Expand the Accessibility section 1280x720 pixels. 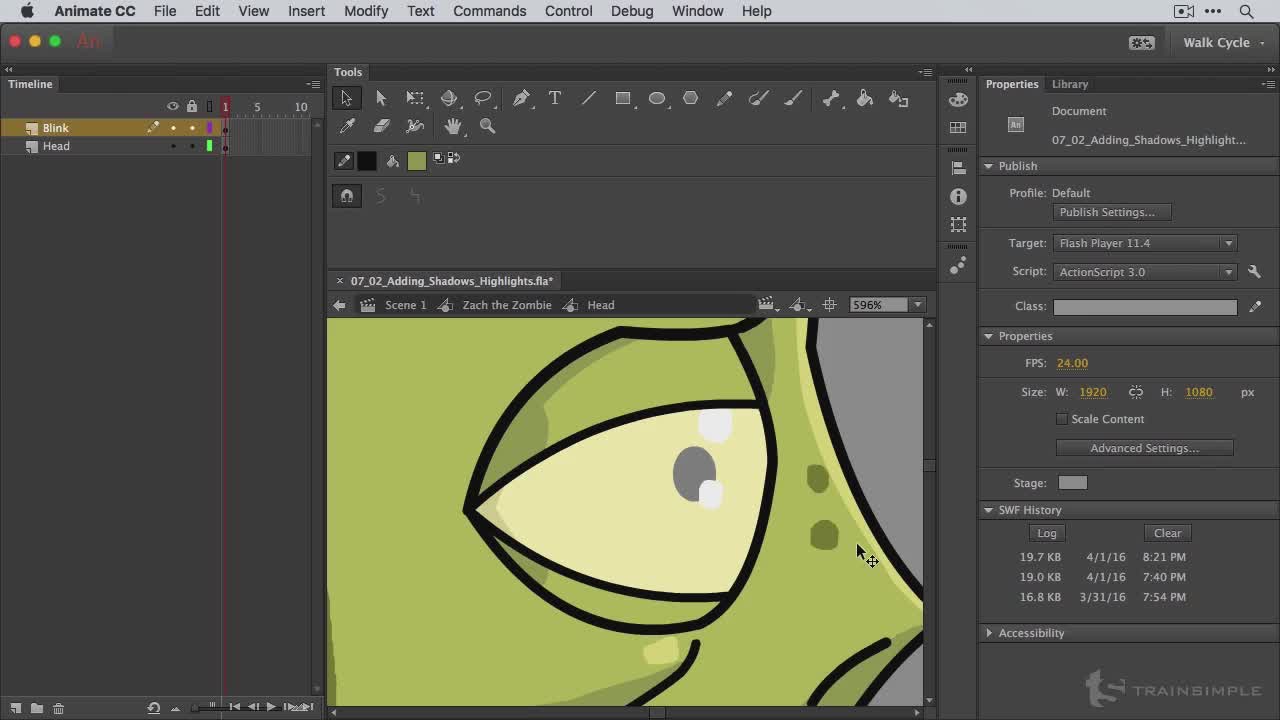pos(989,633)
